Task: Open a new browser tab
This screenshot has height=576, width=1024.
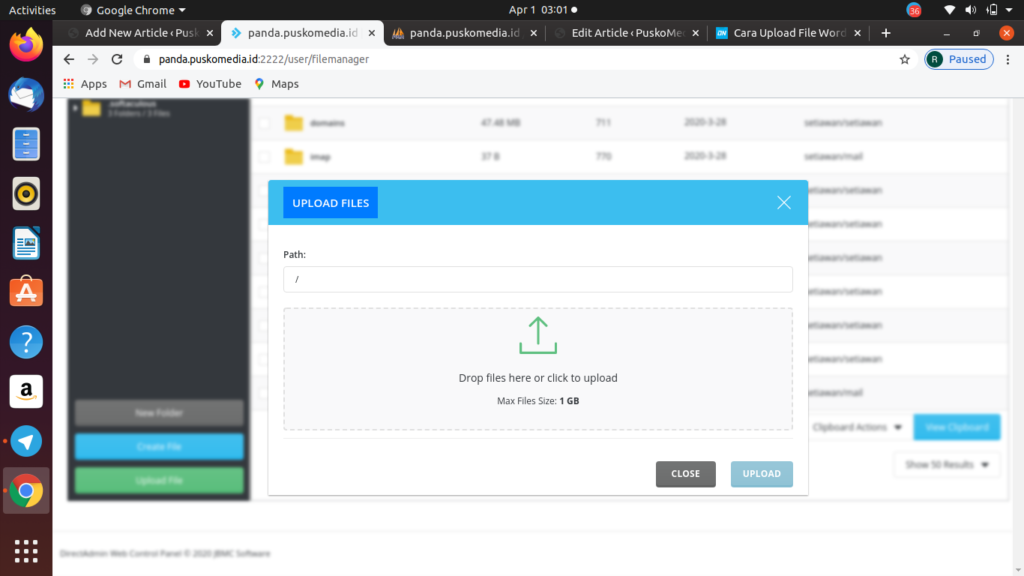Action: click(x=886, y=33)
